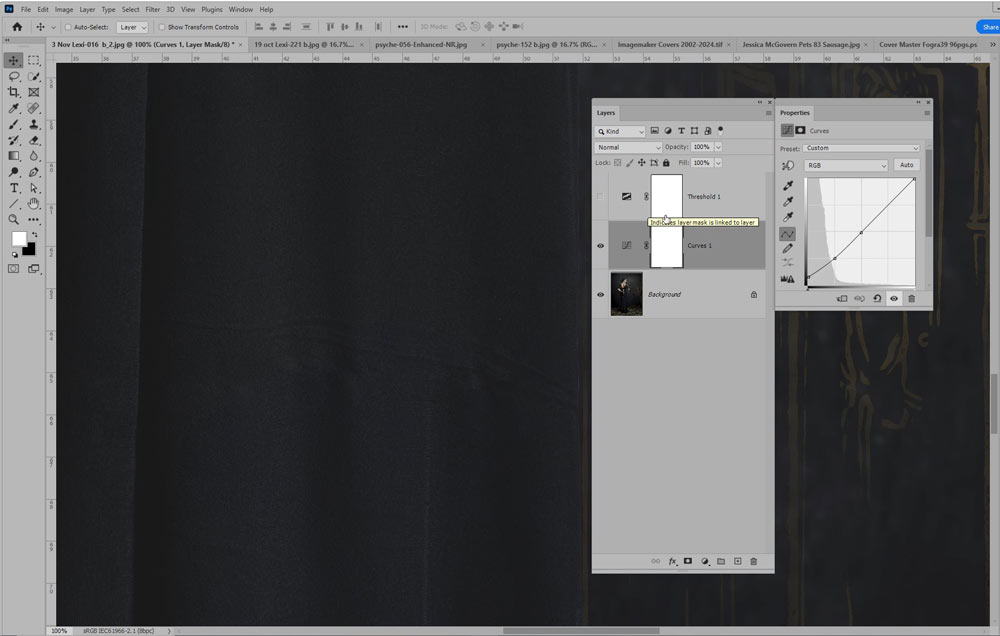
Task: Select the Healing Brush tool
Action: [x=34, y=108]
